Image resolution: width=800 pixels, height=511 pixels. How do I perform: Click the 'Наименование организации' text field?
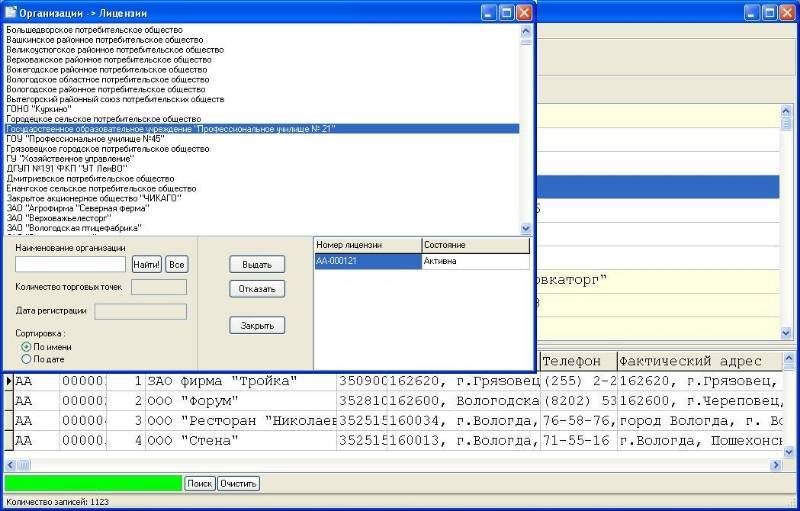(x=70, y=265)
